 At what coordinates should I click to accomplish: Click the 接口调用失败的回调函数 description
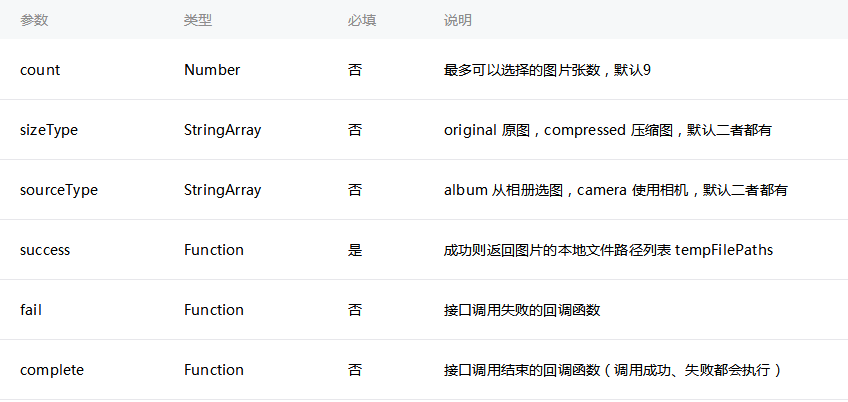point(522,310)
